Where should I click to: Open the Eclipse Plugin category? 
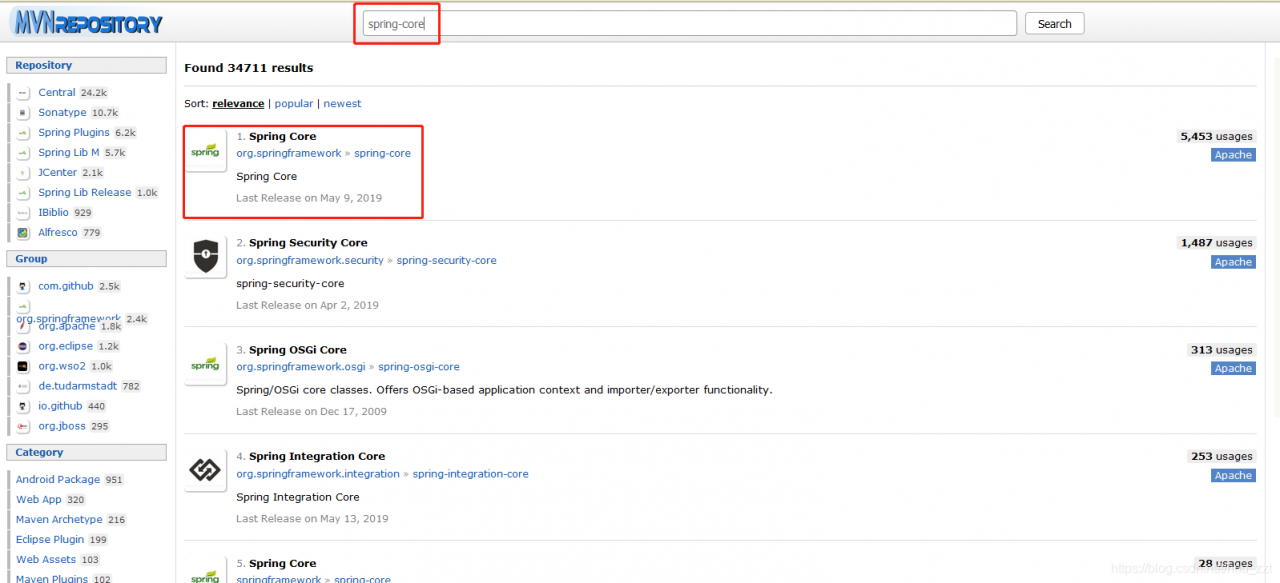click(x=50, y=540)
